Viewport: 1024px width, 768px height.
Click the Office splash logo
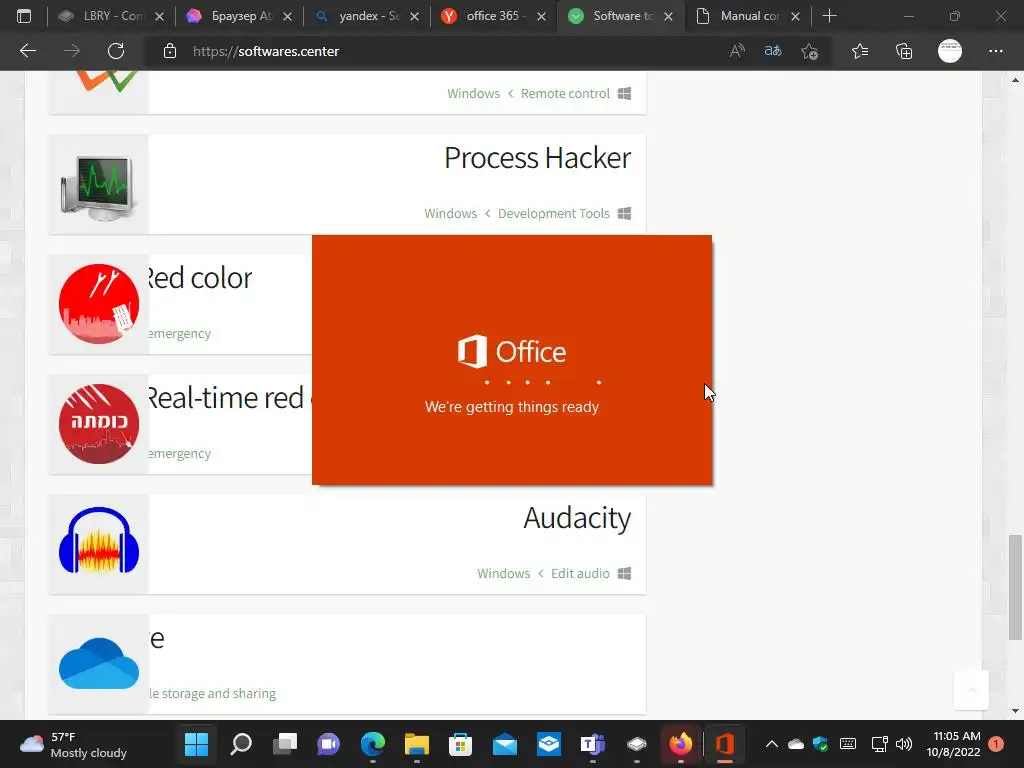pos(511,351)
